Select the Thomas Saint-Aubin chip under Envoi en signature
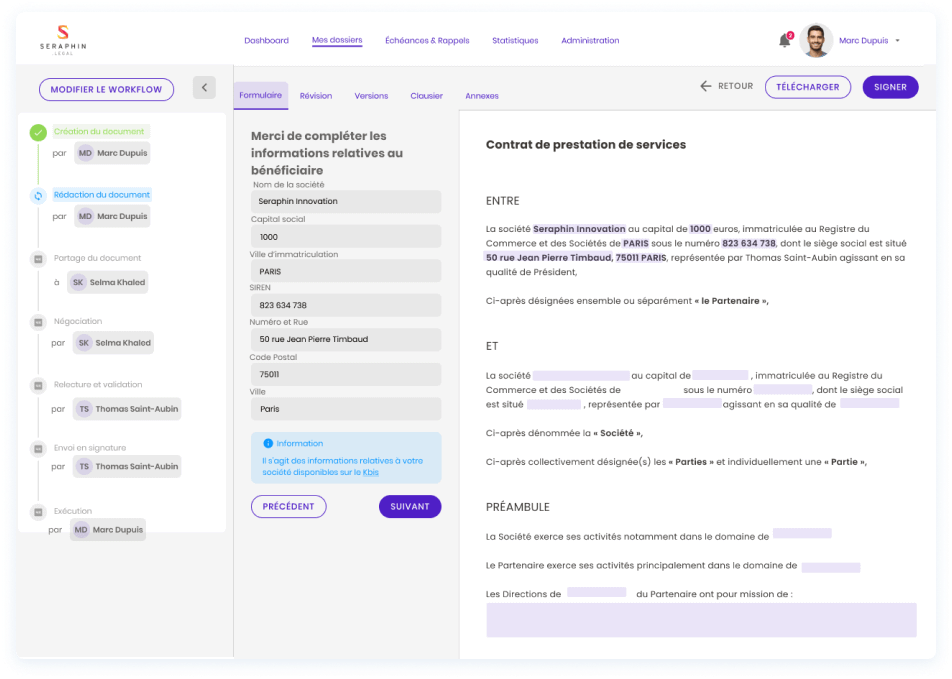This screenshot has height=679, width=952. (127, 466)
